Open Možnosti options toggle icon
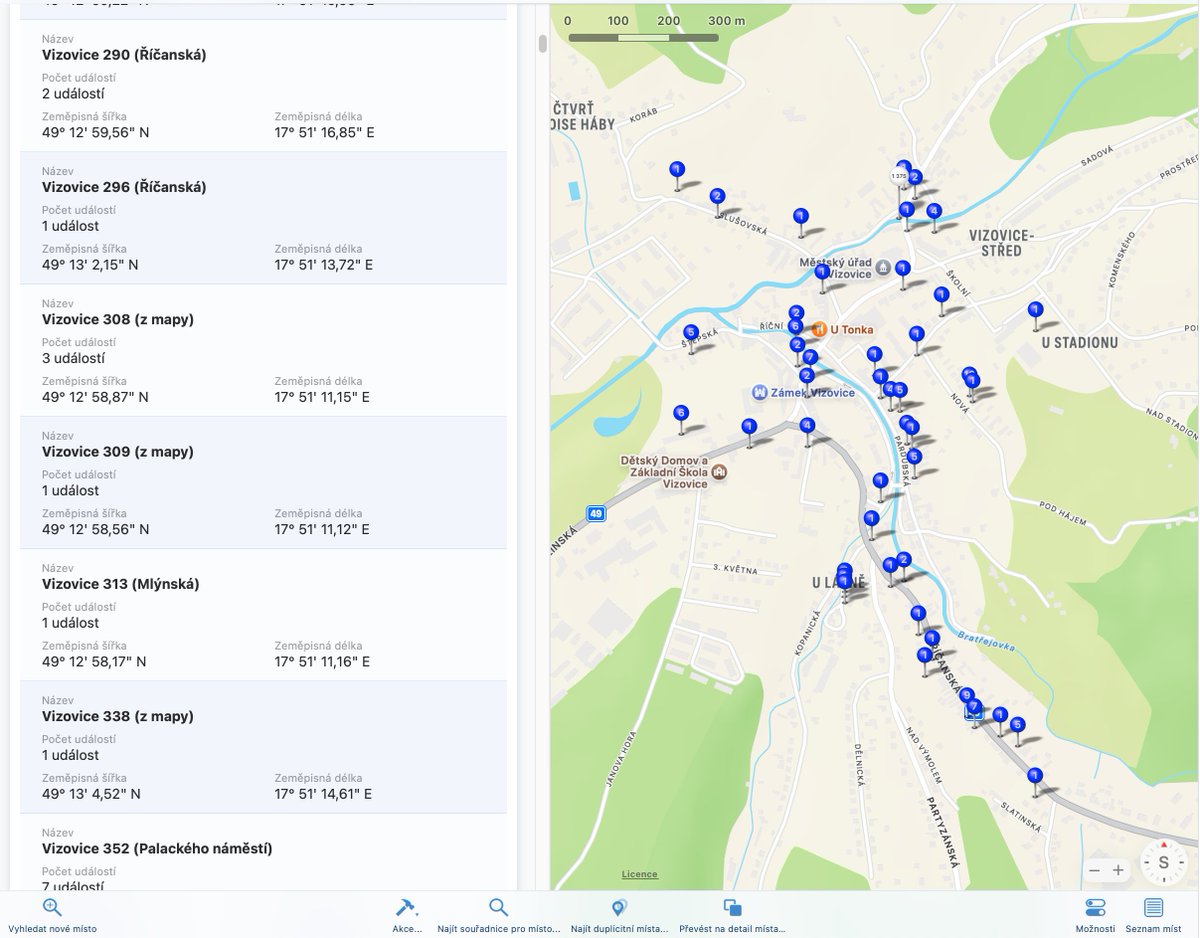 tap(1095, 907)
